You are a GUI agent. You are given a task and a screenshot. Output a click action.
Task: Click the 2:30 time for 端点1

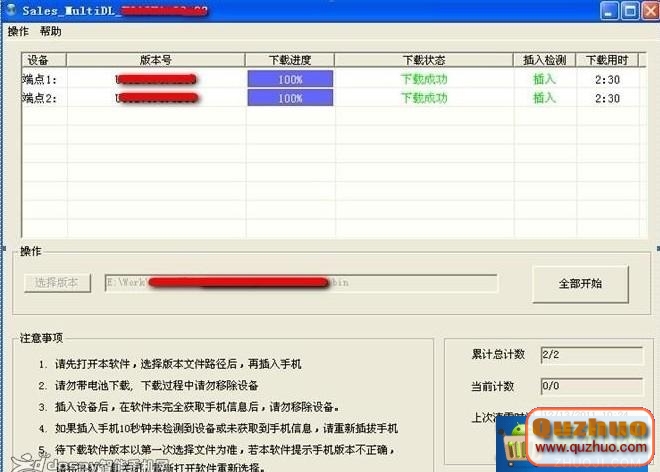[x=607, y=80]
